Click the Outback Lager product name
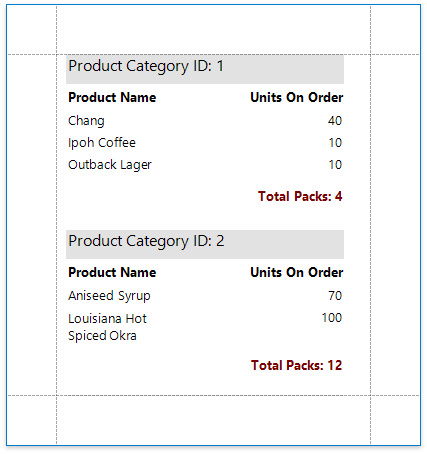Viewport: 427px width, 454px height. 110,165
